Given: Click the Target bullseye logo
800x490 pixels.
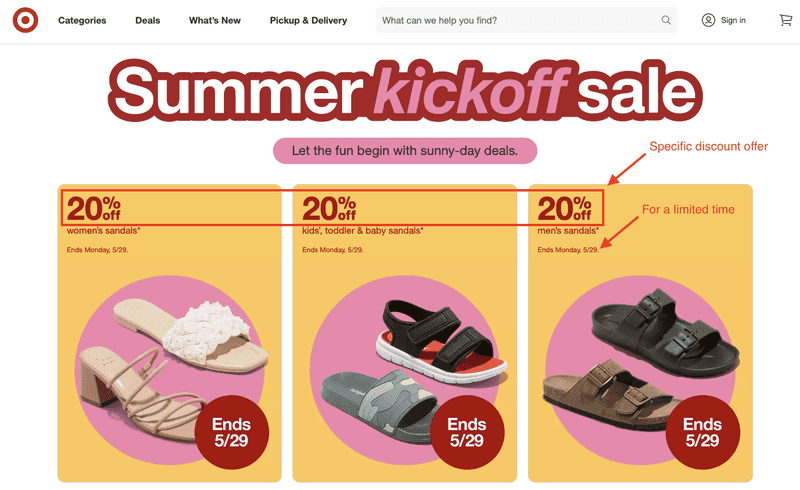Looking at the screenshot, I should (x=26, y=20).
